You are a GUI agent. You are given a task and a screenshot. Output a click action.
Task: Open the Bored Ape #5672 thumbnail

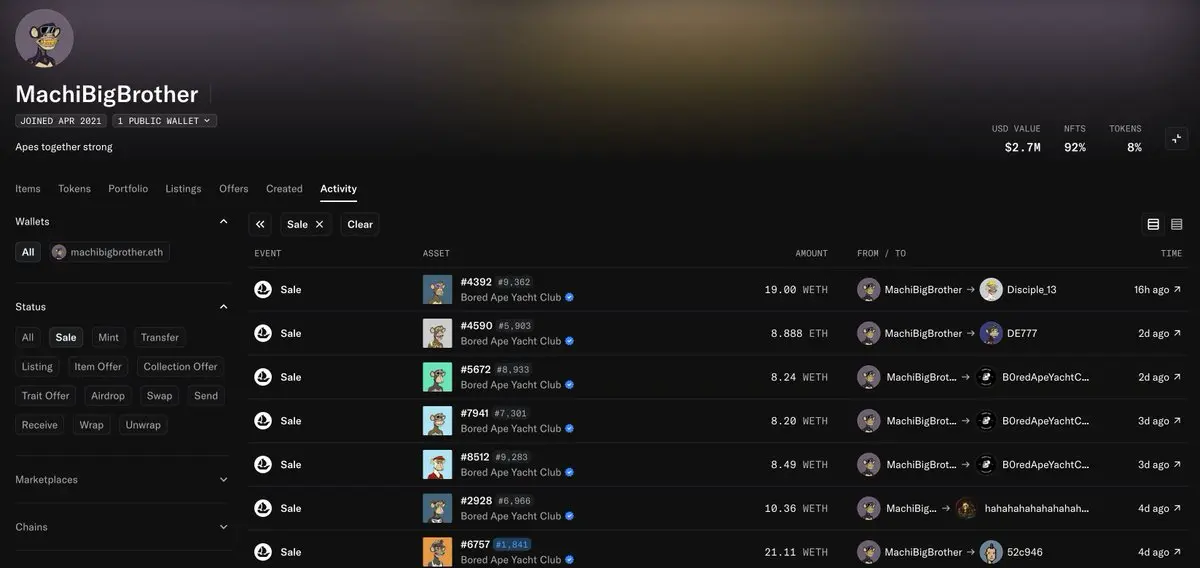point(437,377)
